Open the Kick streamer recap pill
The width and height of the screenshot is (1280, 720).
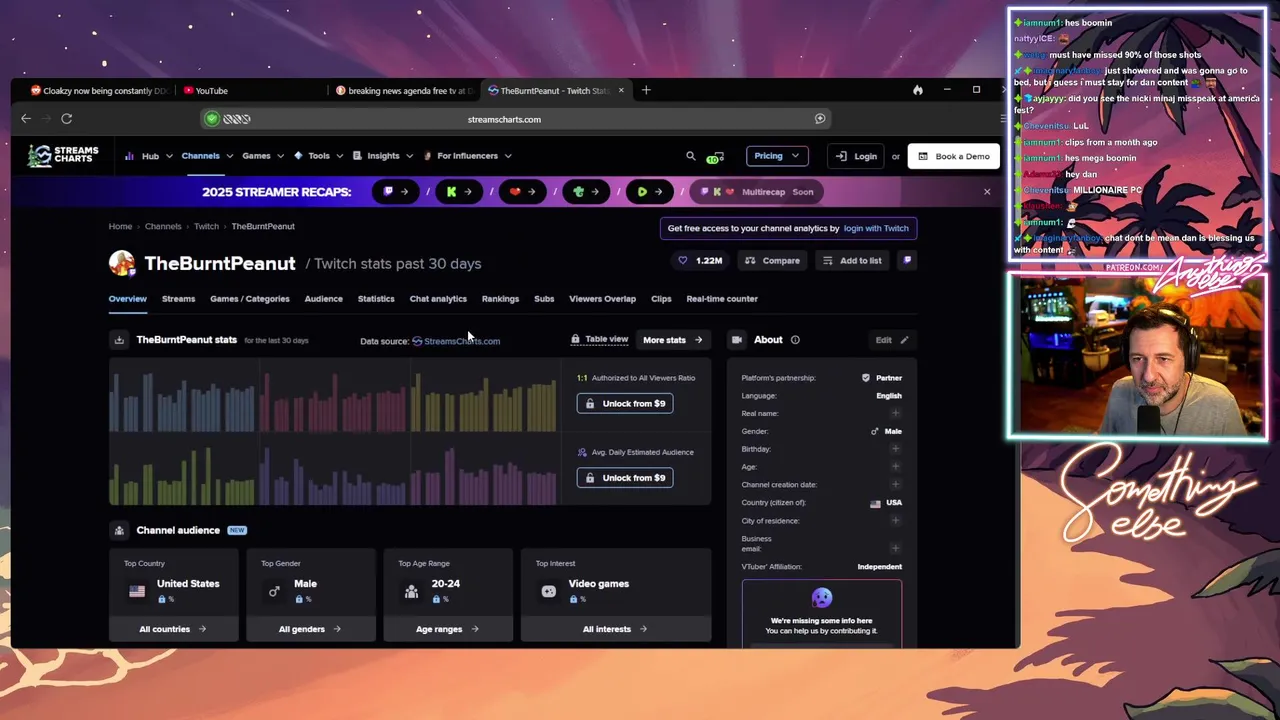pos(459,192)
